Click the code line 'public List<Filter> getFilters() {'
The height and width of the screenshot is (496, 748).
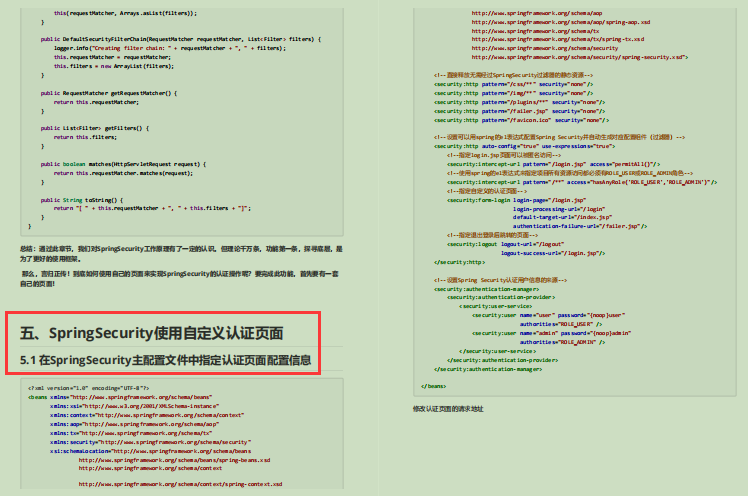(95, 128)
